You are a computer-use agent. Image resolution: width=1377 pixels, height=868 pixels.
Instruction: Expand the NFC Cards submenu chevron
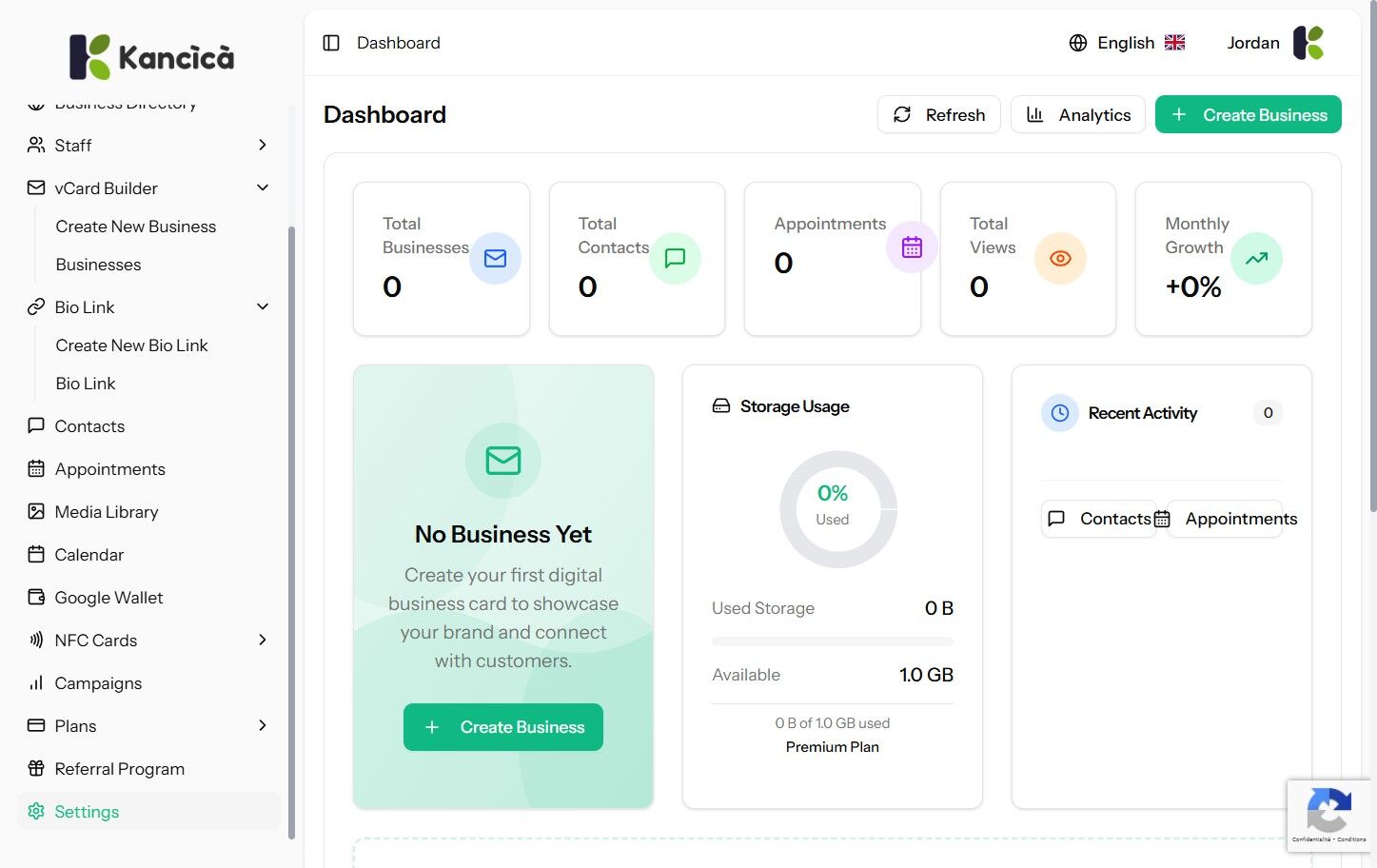[263, 640]
